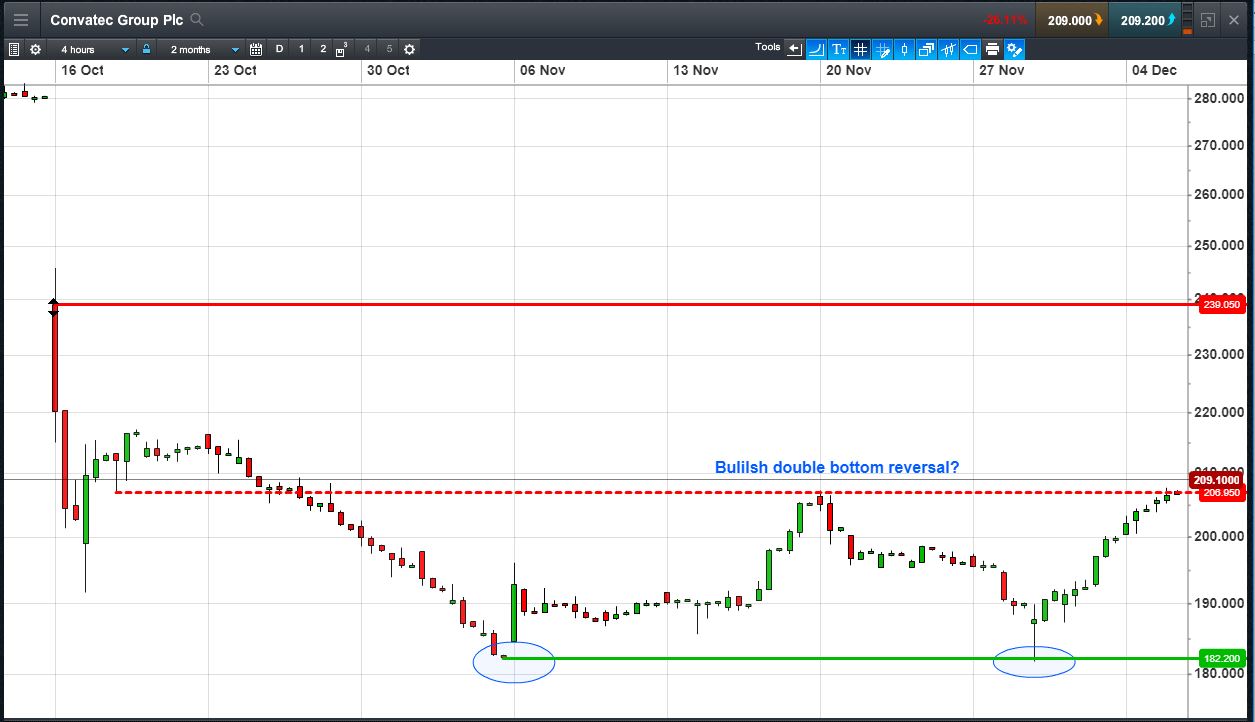Click the 06 Nov date label
The image size is (1255, 722).
[x=542, y=70]
